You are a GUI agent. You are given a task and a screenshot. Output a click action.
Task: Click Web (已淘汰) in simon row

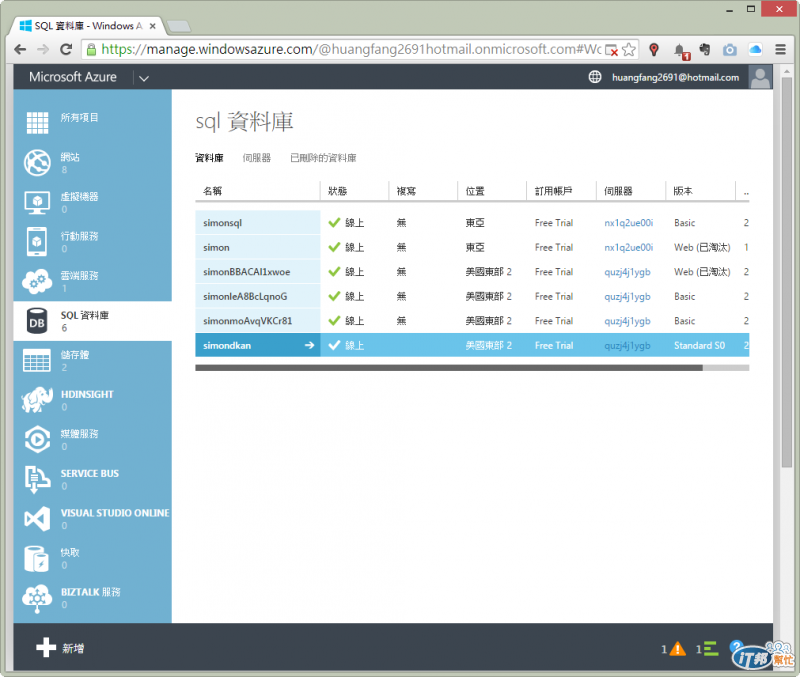pyautogui.click(x=702, y=247)
